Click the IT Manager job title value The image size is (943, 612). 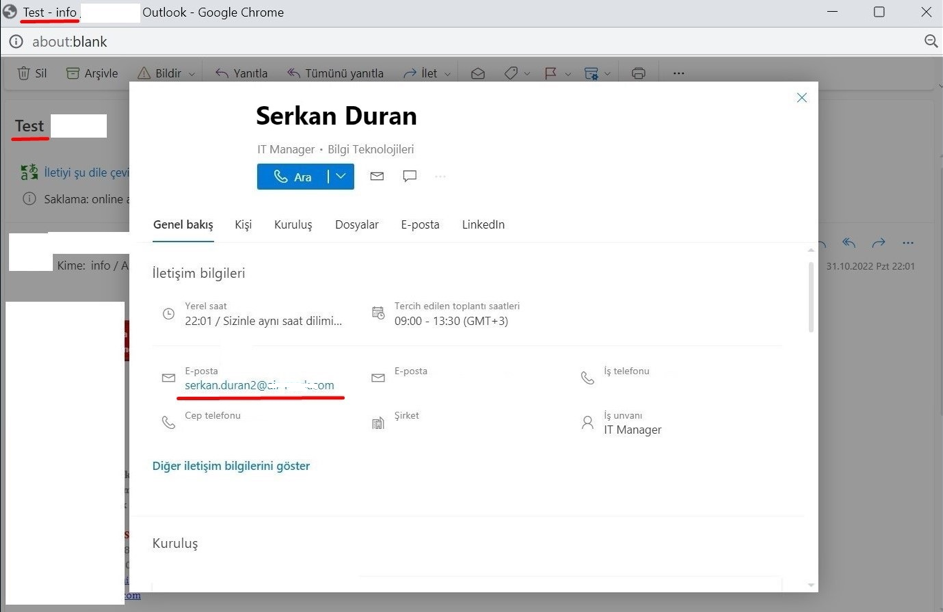click(633, 430)
